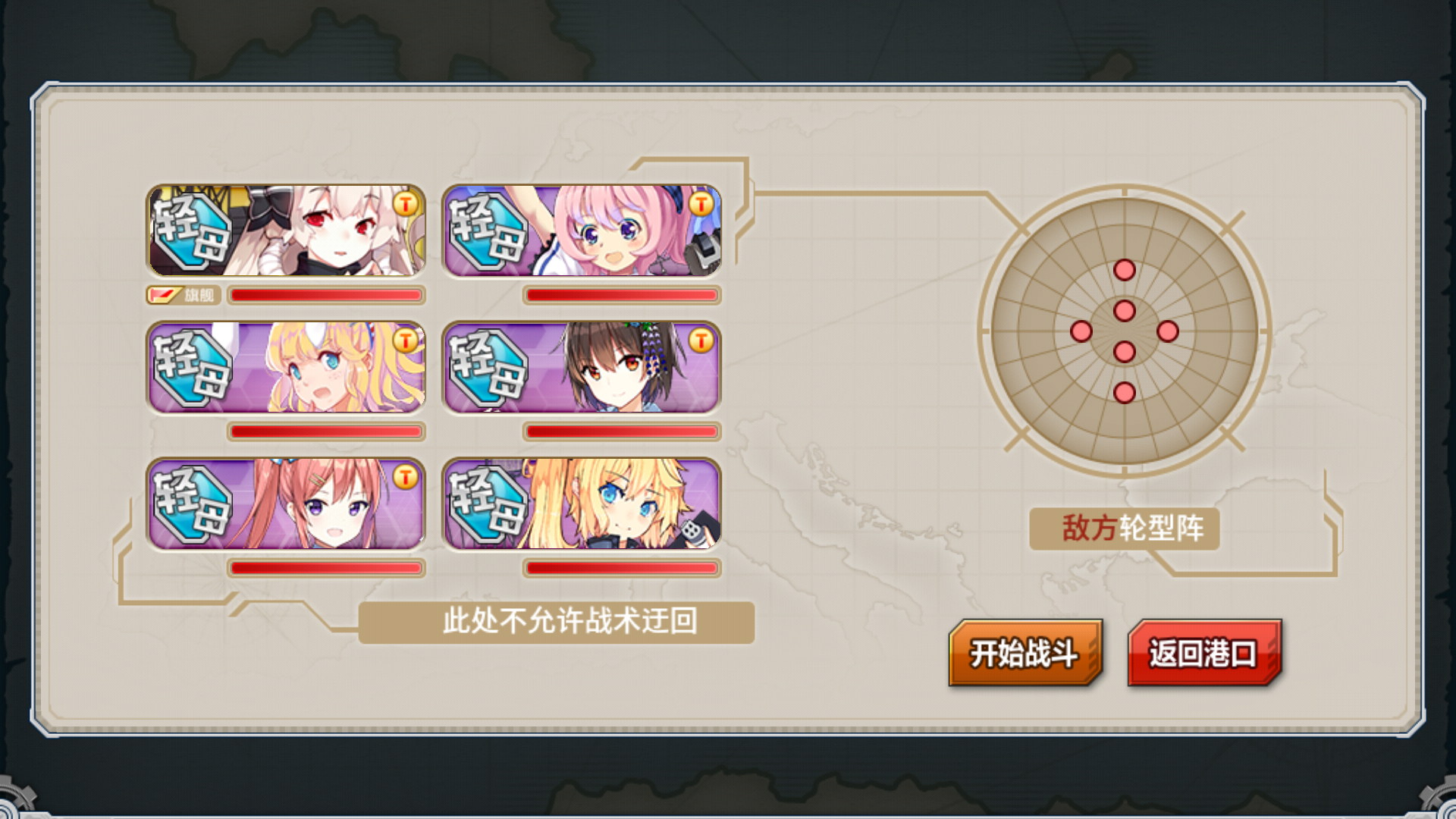Click the T badge on white-haired ship card
Image resolution: width=1456 pixels, height=819 pixels.
(406, 204)
